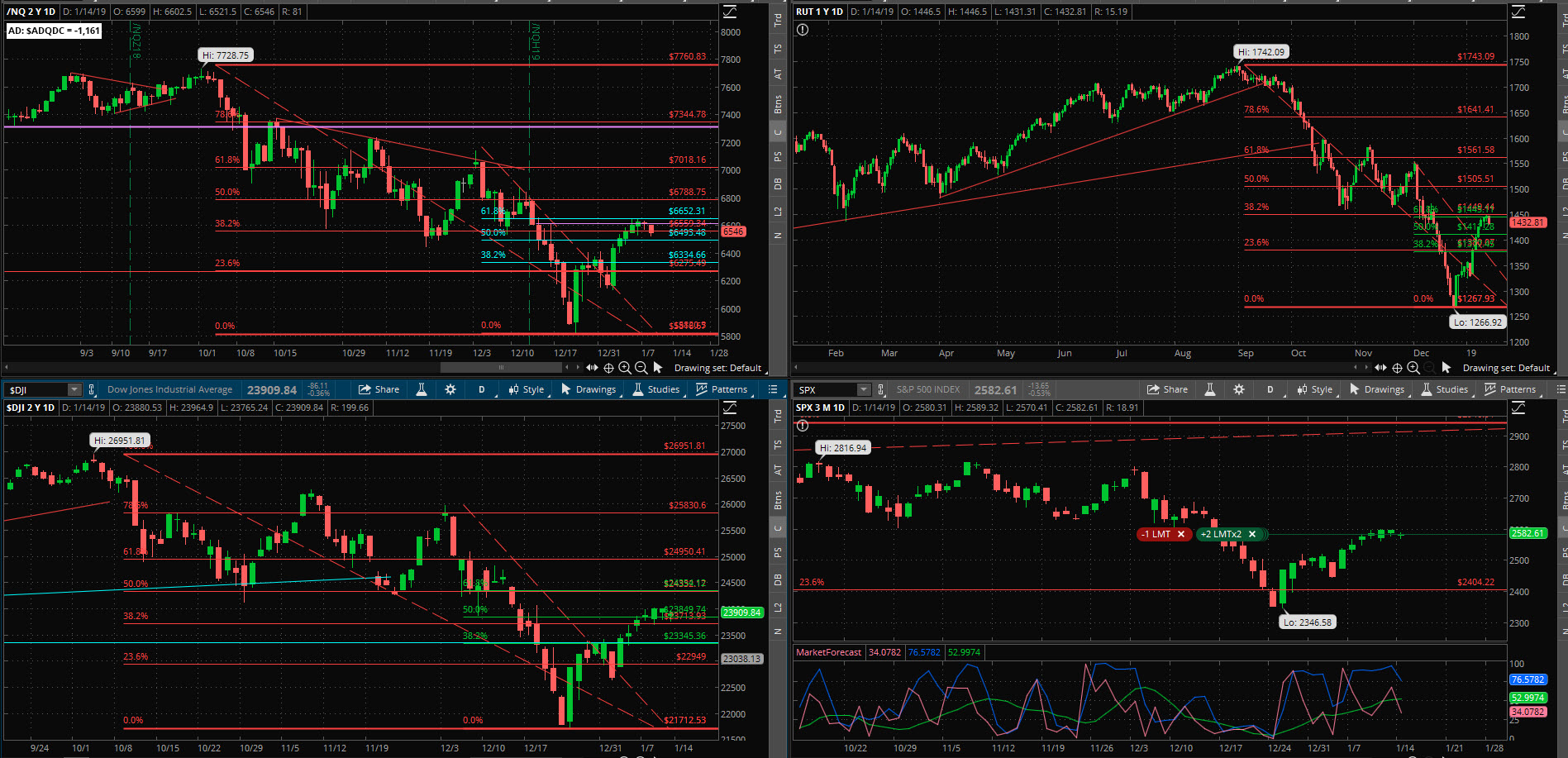Open the flask tool in the $DJI toolbar

(422, 389)
